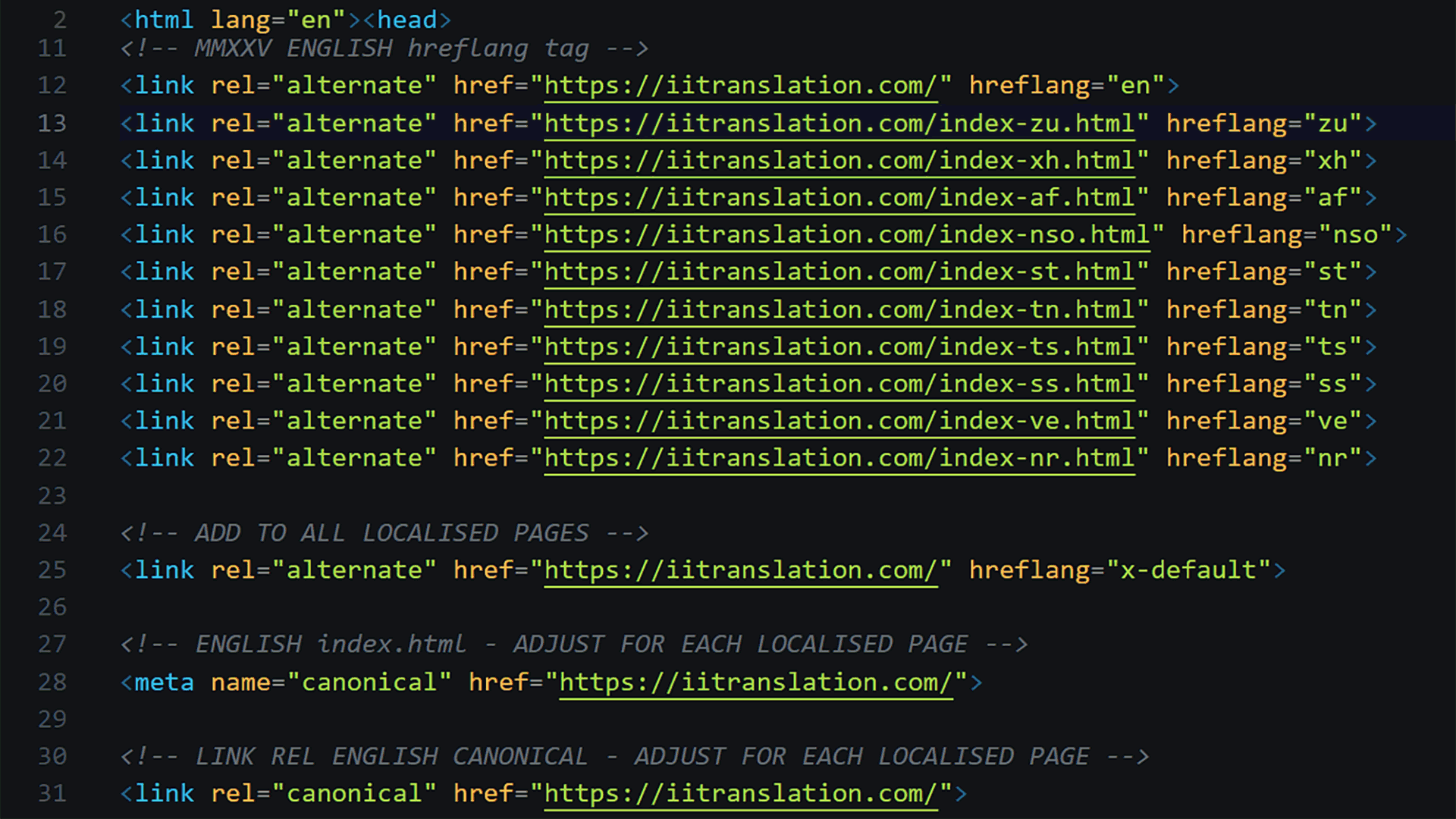The image size is (1456, 819).
Task: Follow the index-st.html link
Action: tap(839, 272)
